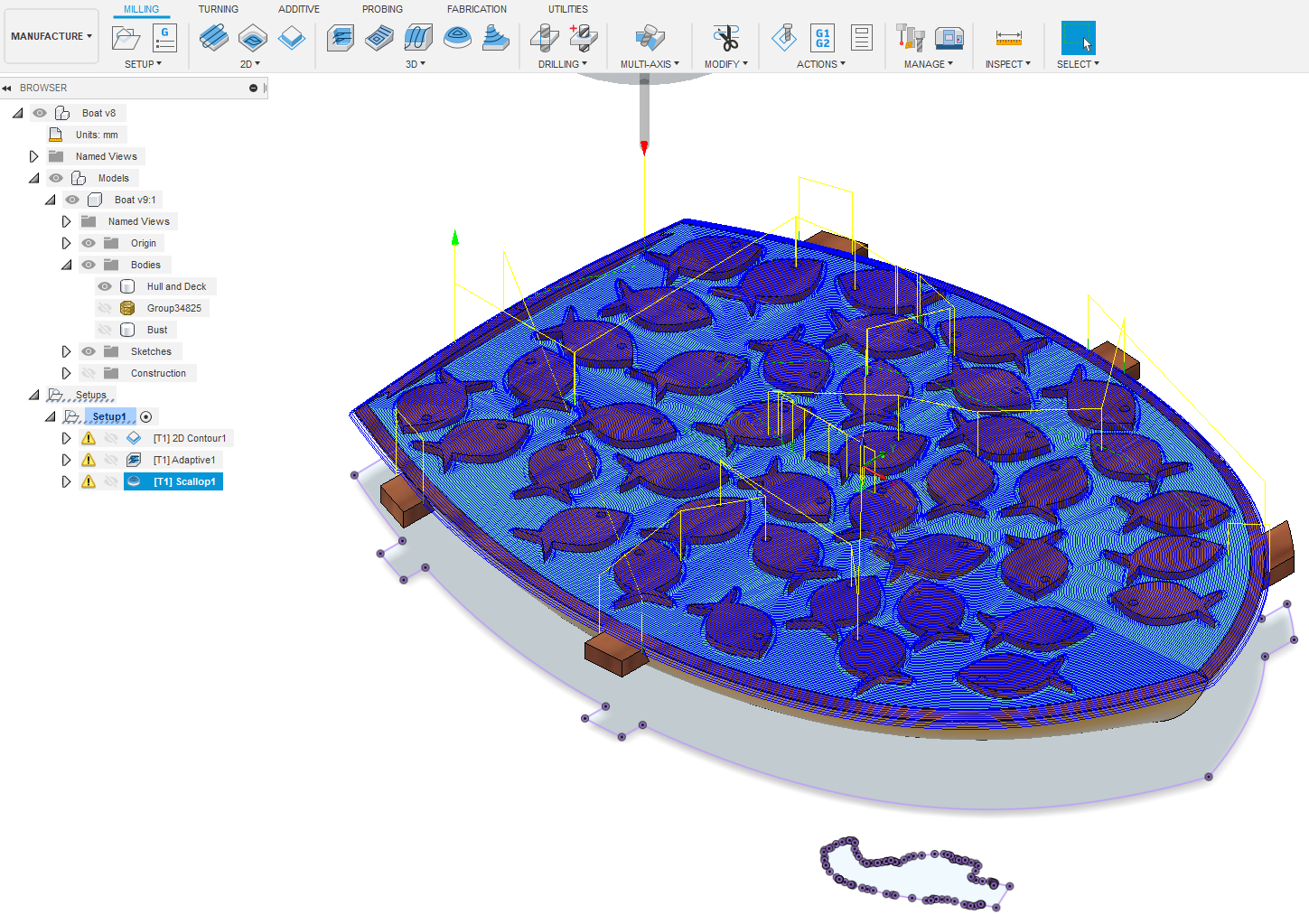Open the 3D dropdown menu
The image size is (1309, 924).
click(416, 64)
